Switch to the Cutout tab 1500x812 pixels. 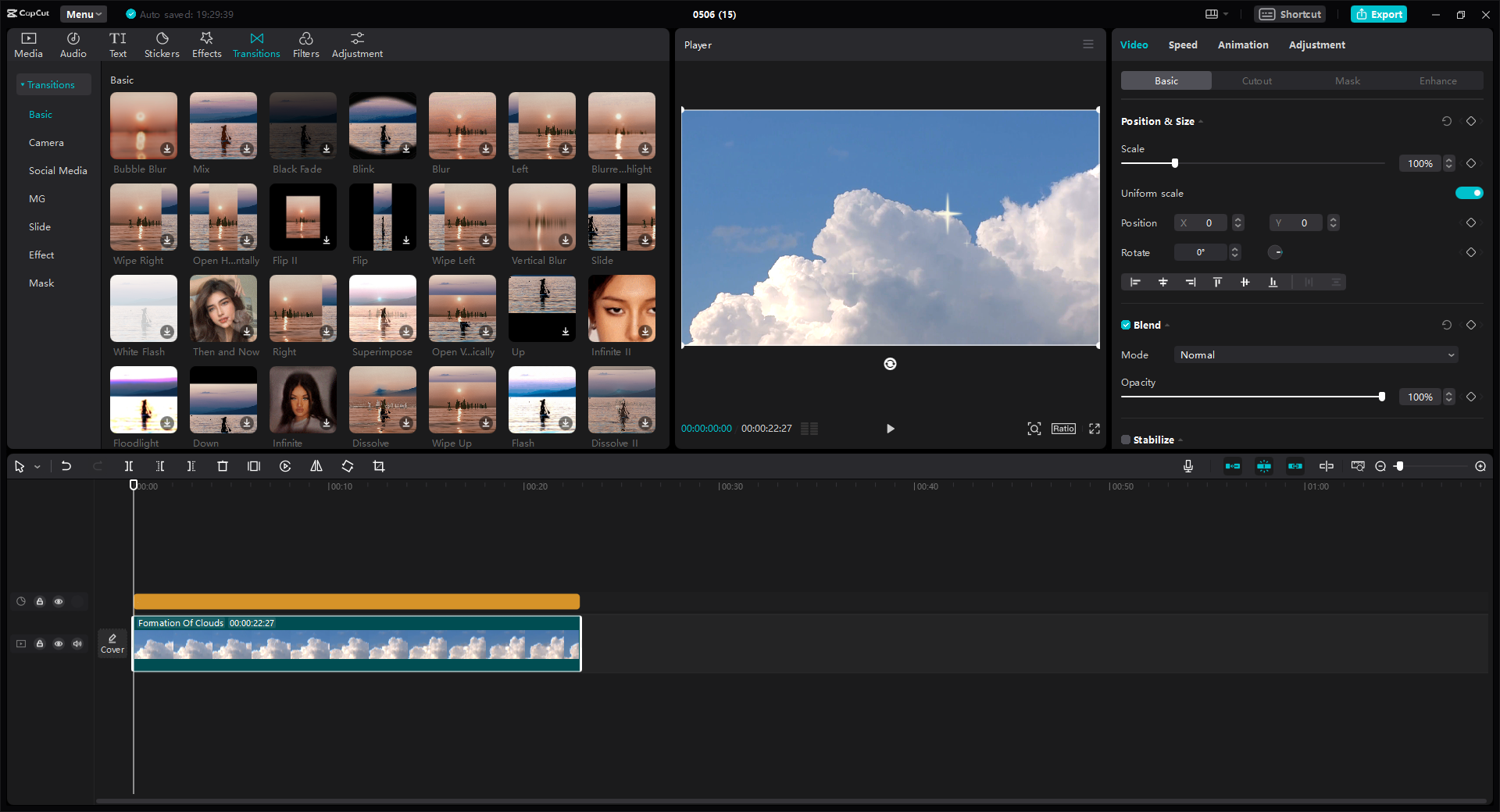1256,80
